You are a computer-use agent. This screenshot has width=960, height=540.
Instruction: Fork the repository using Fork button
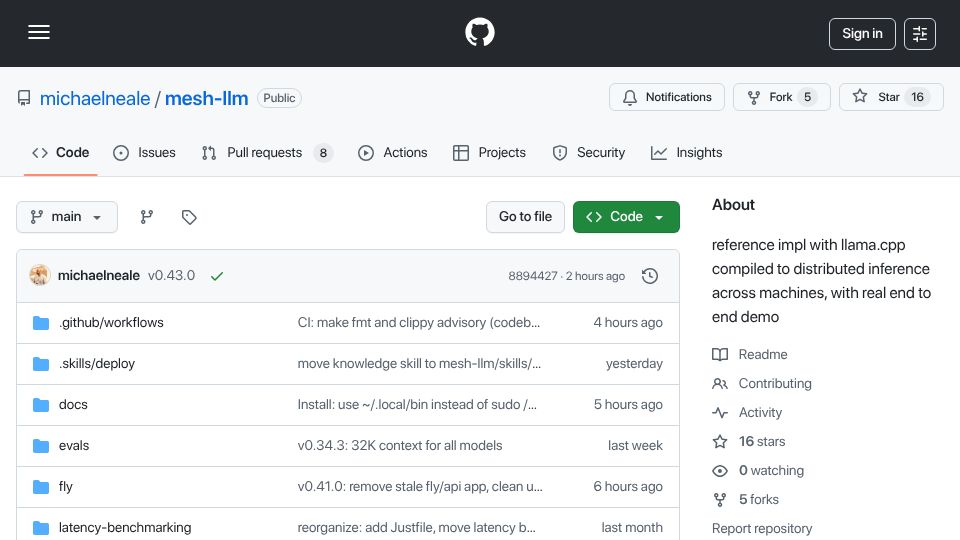point(782,97)
